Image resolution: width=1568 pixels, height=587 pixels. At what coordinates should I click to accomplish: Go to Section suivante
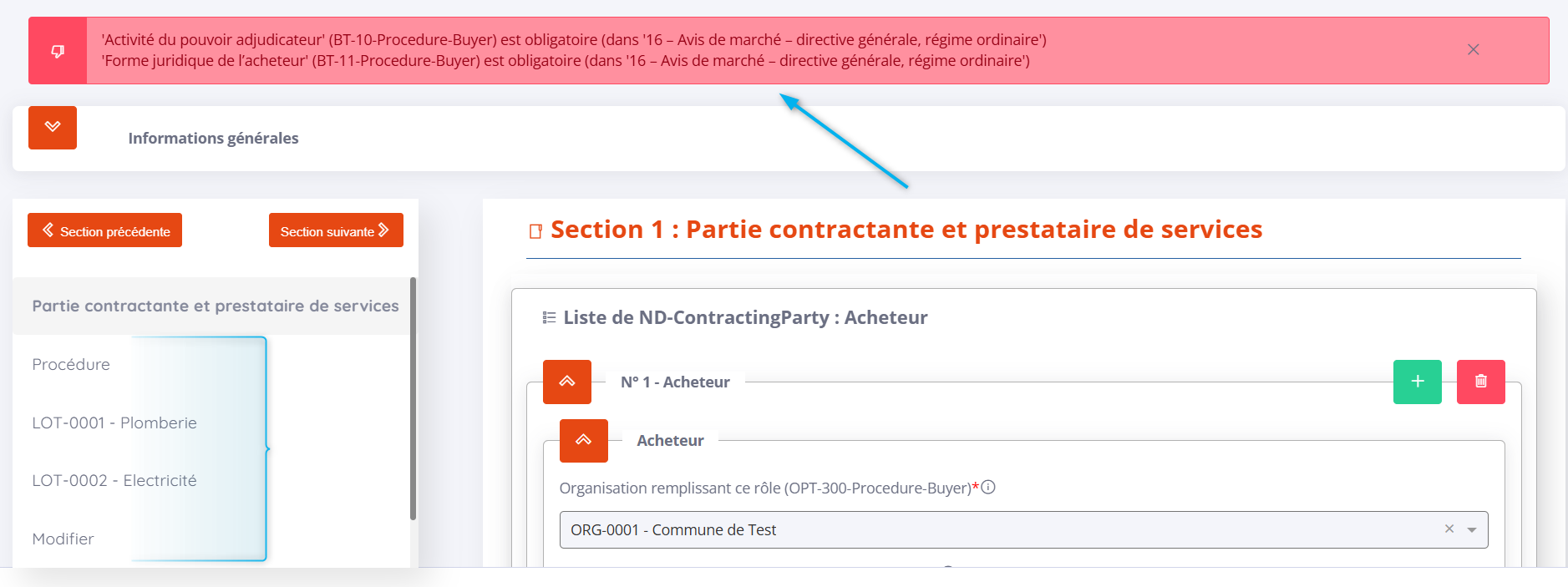tap(336, 230)
